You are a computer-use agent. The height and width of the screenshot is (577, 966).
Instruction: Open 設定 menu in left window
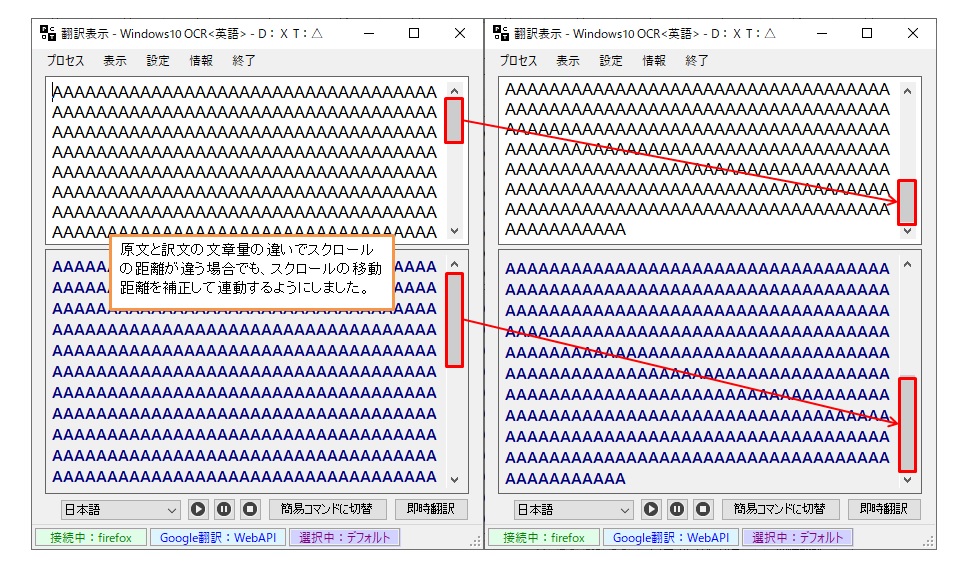click(x=158, y=60)
